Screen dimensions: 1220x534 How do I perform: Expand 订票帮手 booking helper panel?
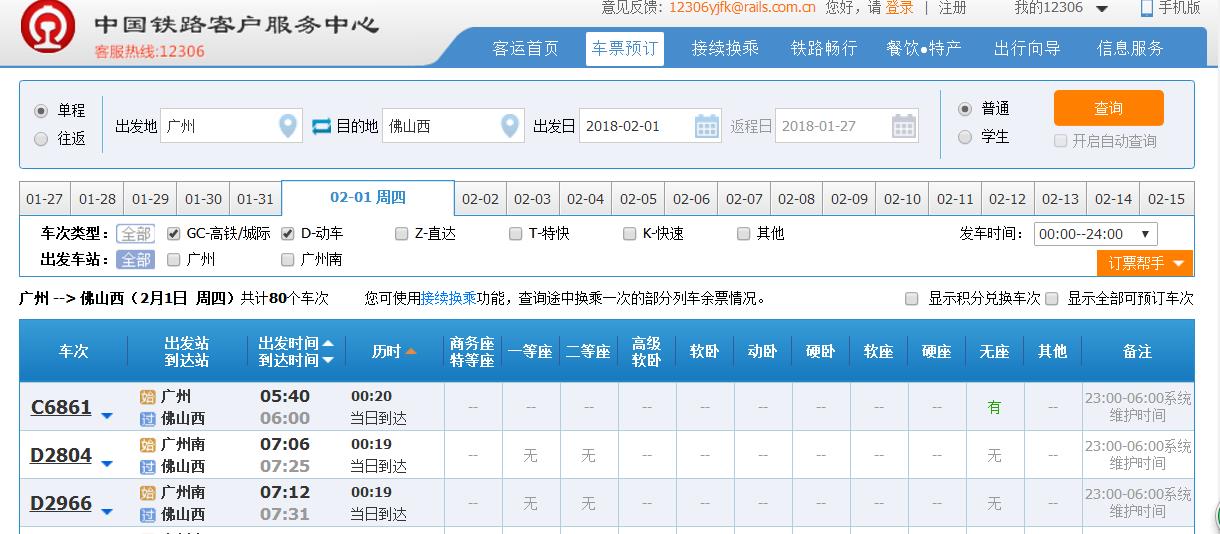pos(1145,263)
